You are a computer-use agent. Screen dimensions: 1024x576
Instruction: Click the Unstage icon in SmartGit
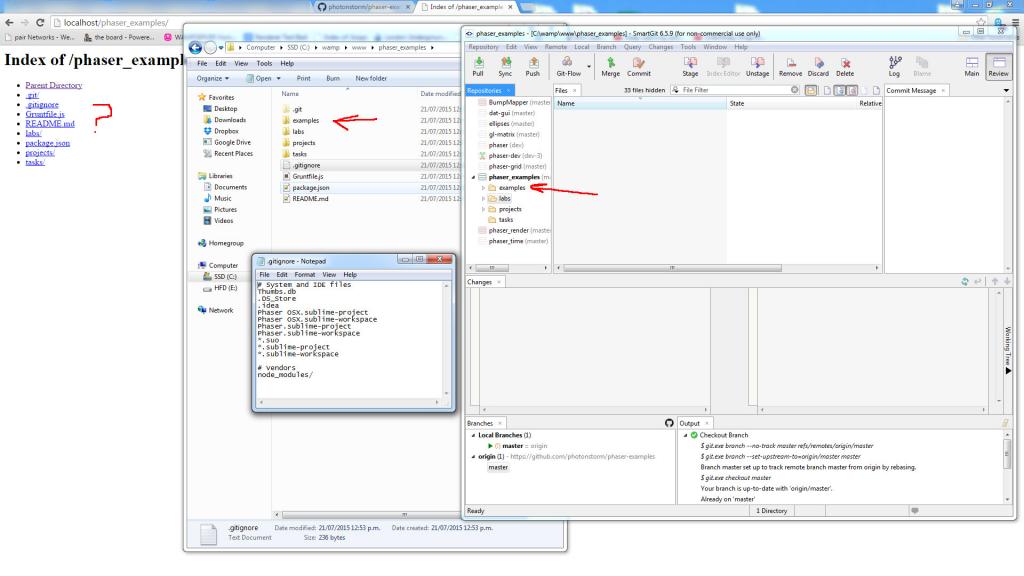coord(758,66)
